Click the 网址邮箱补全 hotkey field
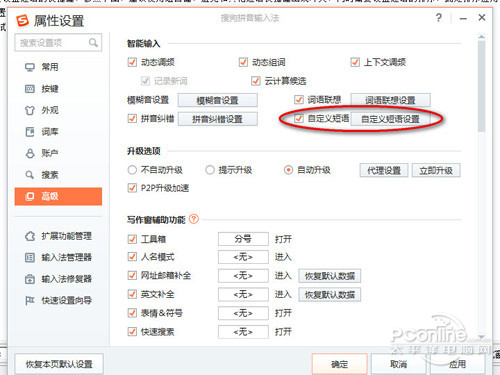Viewport: 500px width, 375px height. coord(243,276)
